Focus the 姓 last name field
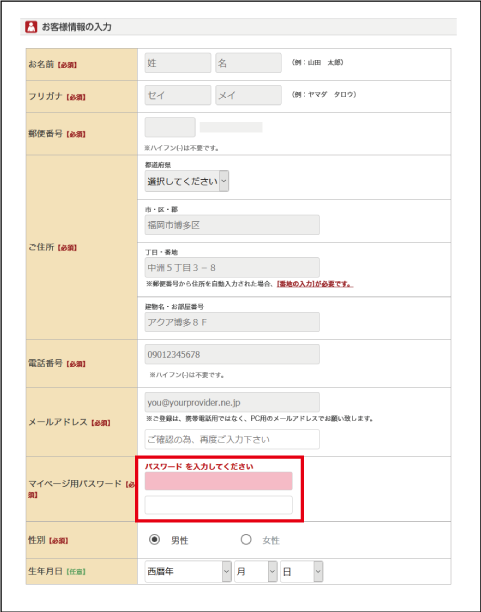Image resolution: width=481 pixels, height=612 pixels. [178, 63]
